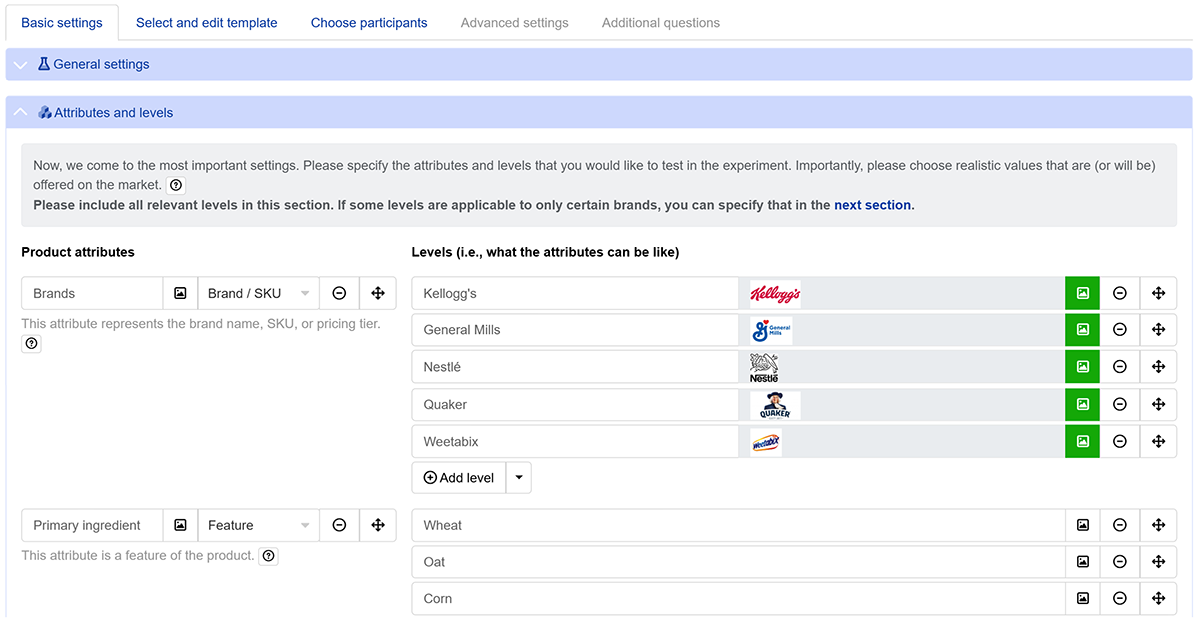The height and width of the screenshot is (621, 1200).
Task: Open Feature attribute type dropdown
Action: [258, 525]
